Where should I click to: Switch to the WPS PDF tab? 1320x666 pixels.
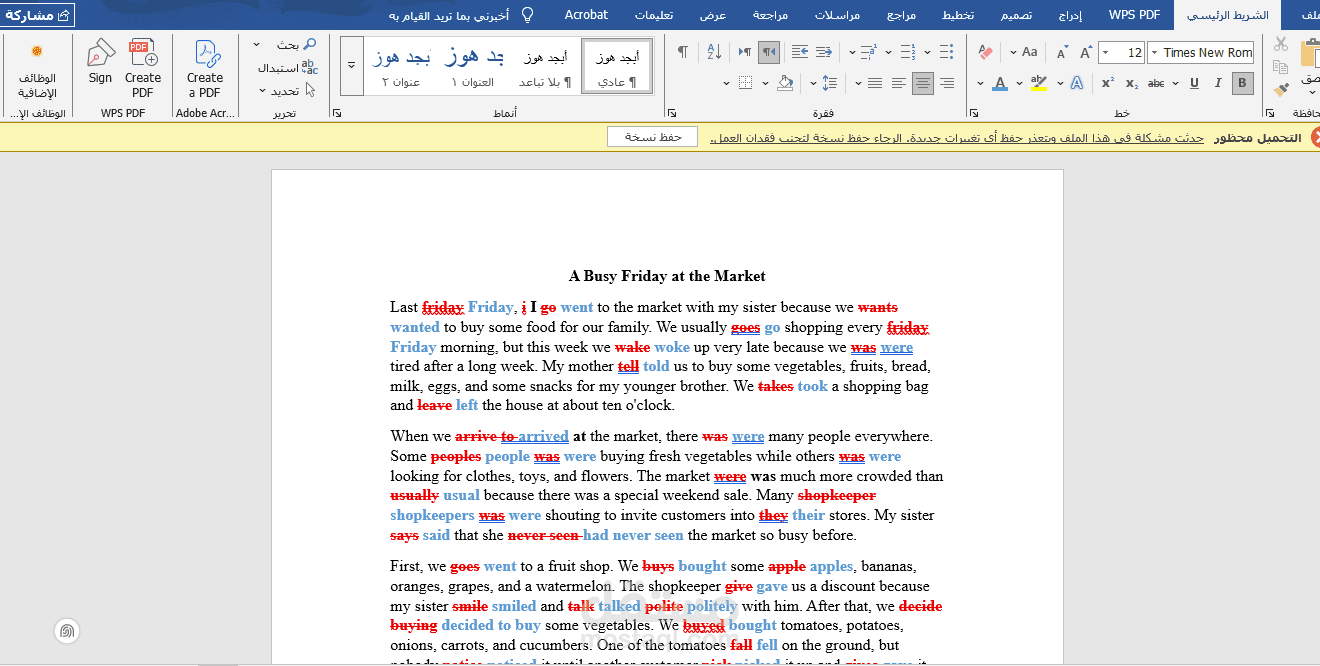click(x=1135, y=15)
